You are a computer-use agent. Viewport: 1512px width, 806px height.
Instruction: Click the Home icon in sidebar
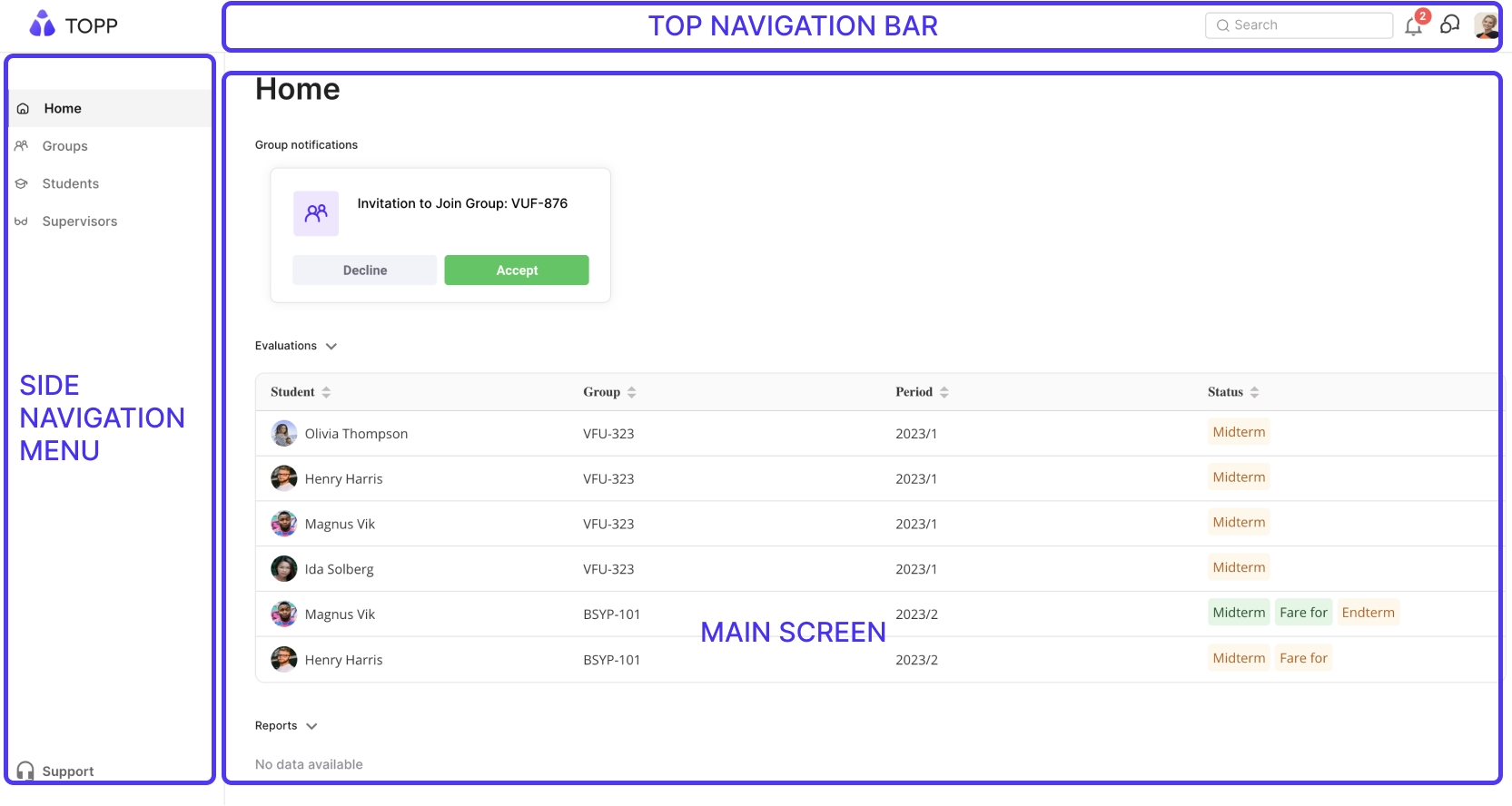tap(24, 109)
